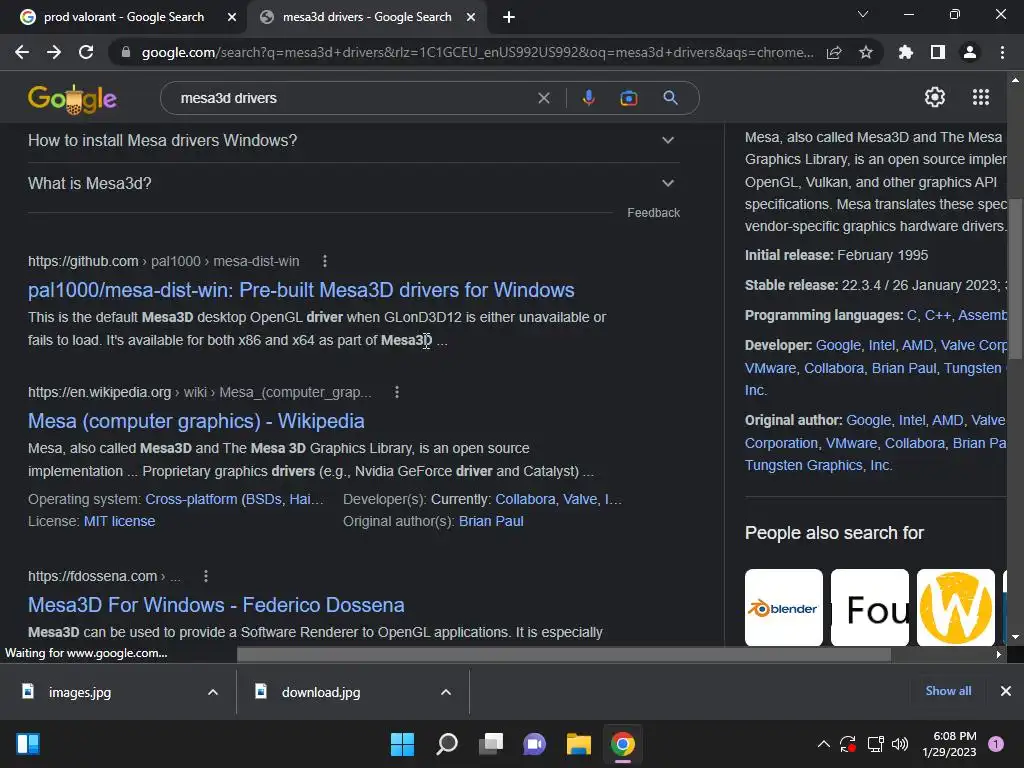Open the images.jpg download options arrow
This screenshot has height=768, width=1024.
[213, 692]
